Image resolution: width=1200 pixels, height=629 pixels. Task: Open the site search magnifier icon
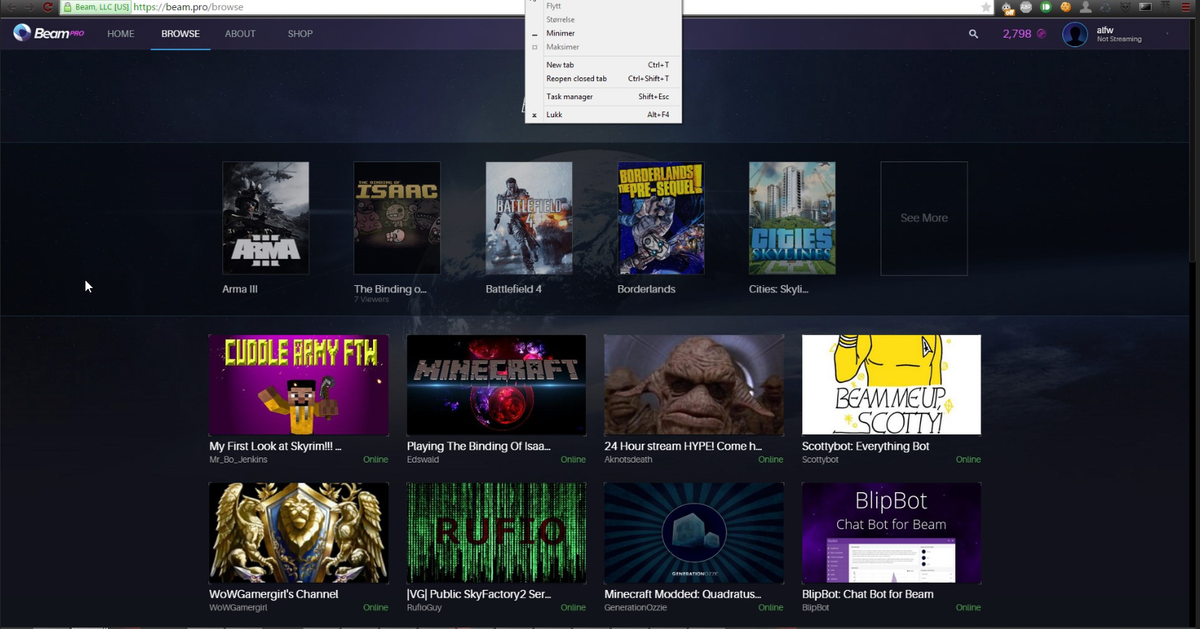(973, 34)
